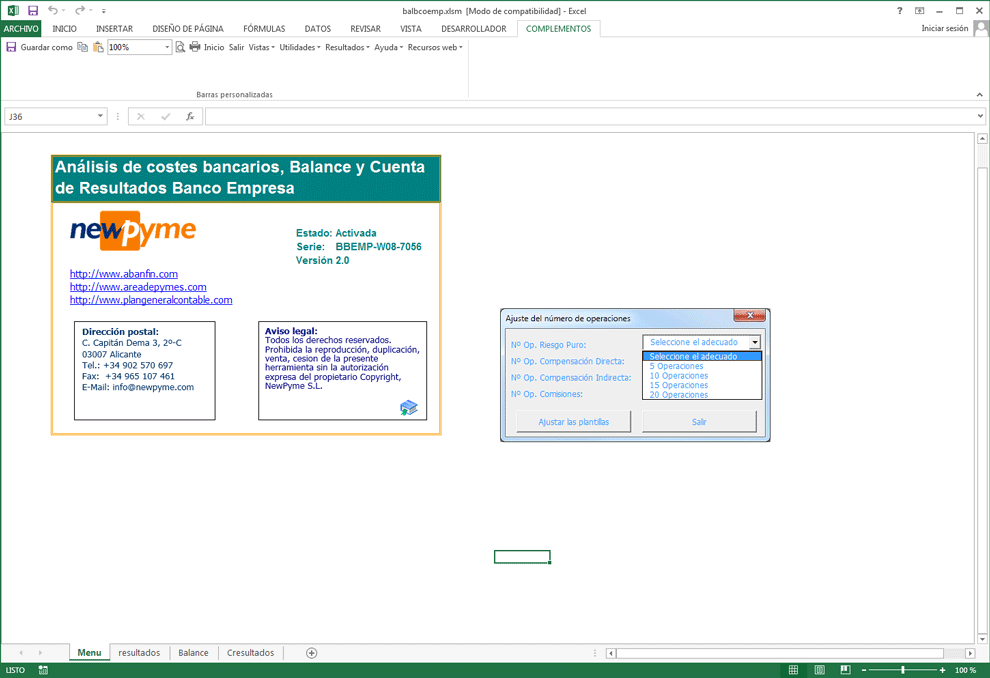Screen dimensions: 990x678
Task: Expand the formula bar with its arrow
Action: coord(980,116)
